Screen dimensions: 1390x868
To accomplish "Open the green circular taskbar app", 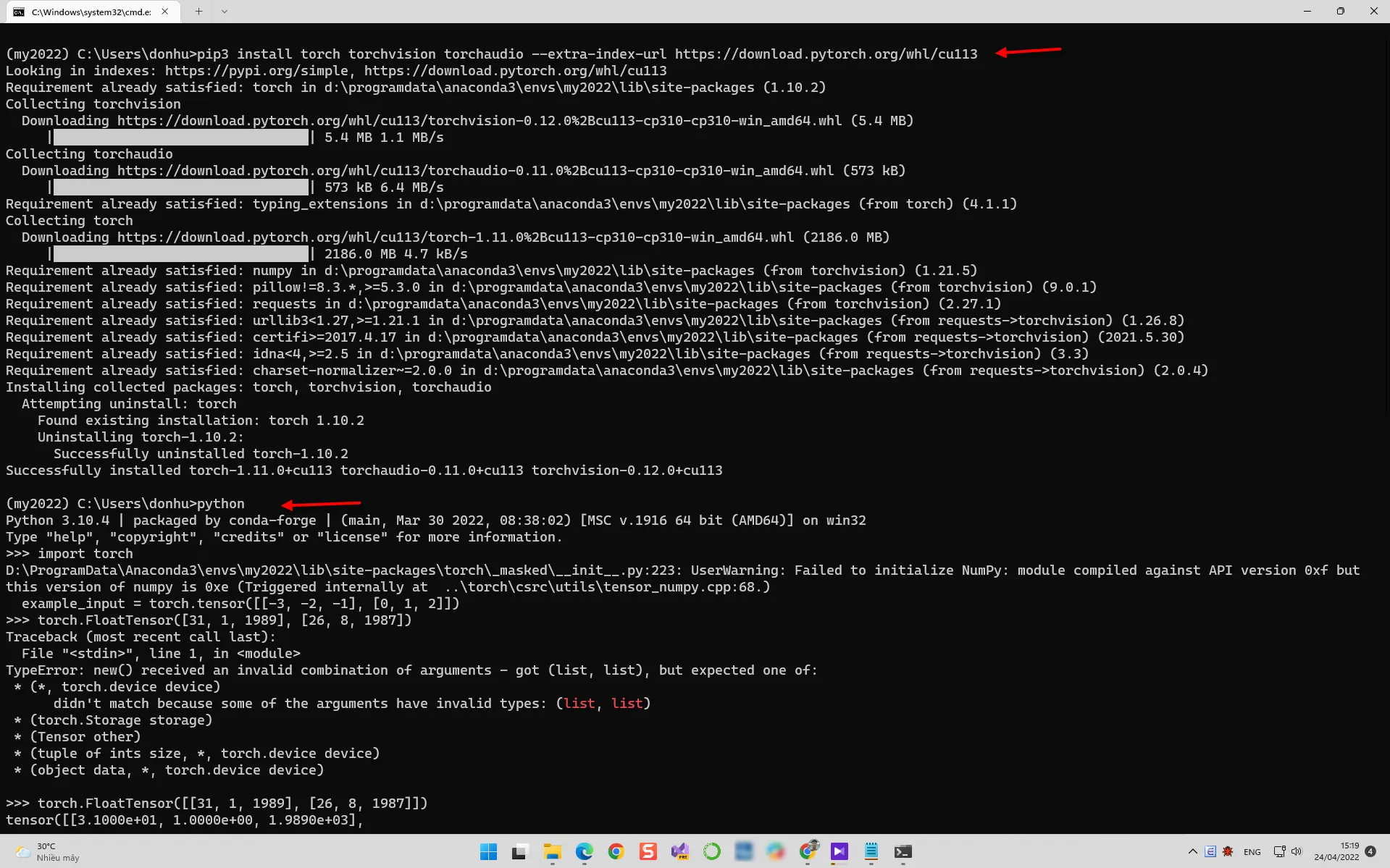I will pos(711,851).
